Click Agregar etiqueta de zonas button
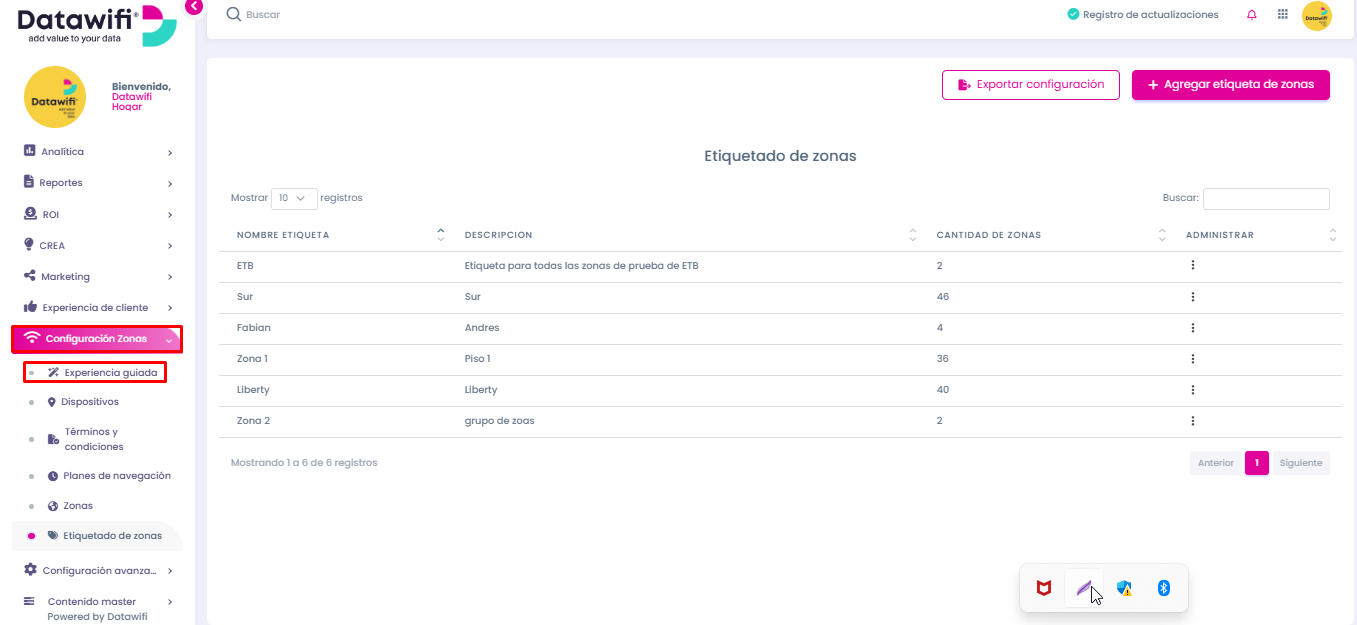The image size is (1357, 625). tap(1230, 85)
